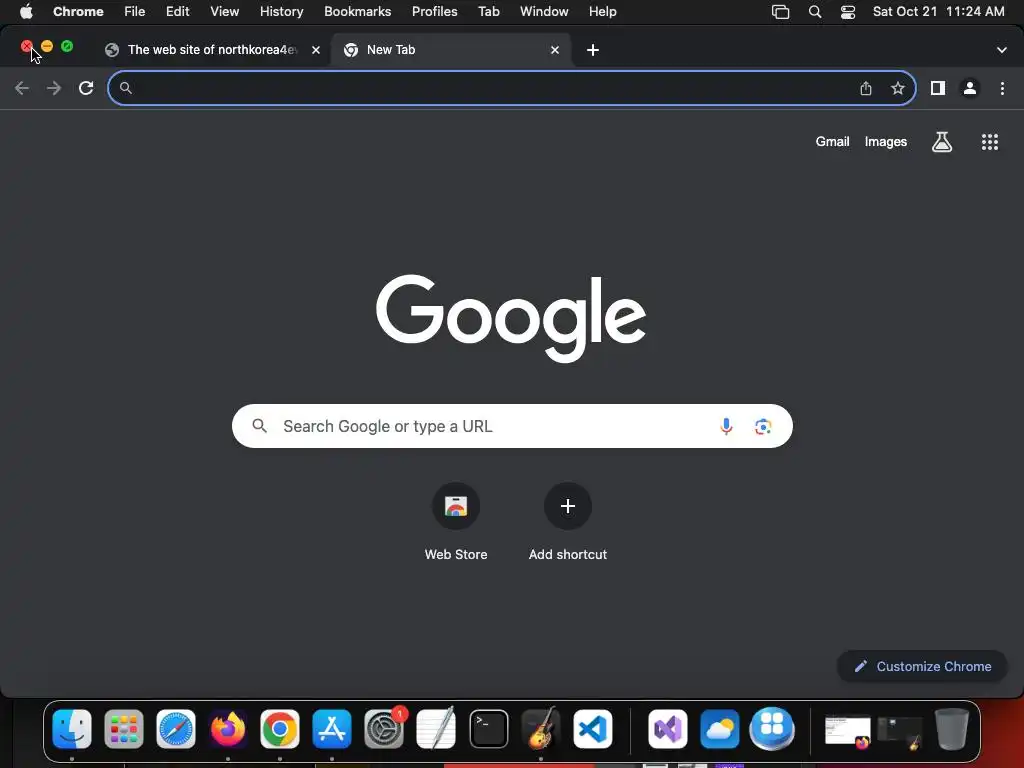Image resolution: width=1024 pixels, height=768 pixels.
Task: Go back using the back arrow
Action: click(22, 88)
